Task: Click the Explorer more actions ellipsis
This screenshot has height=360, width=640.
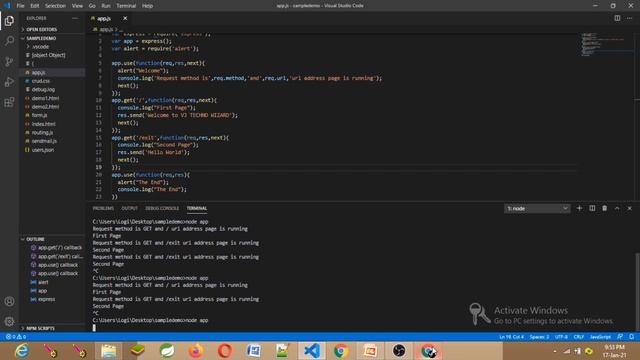Action: (x=75, y=18)
